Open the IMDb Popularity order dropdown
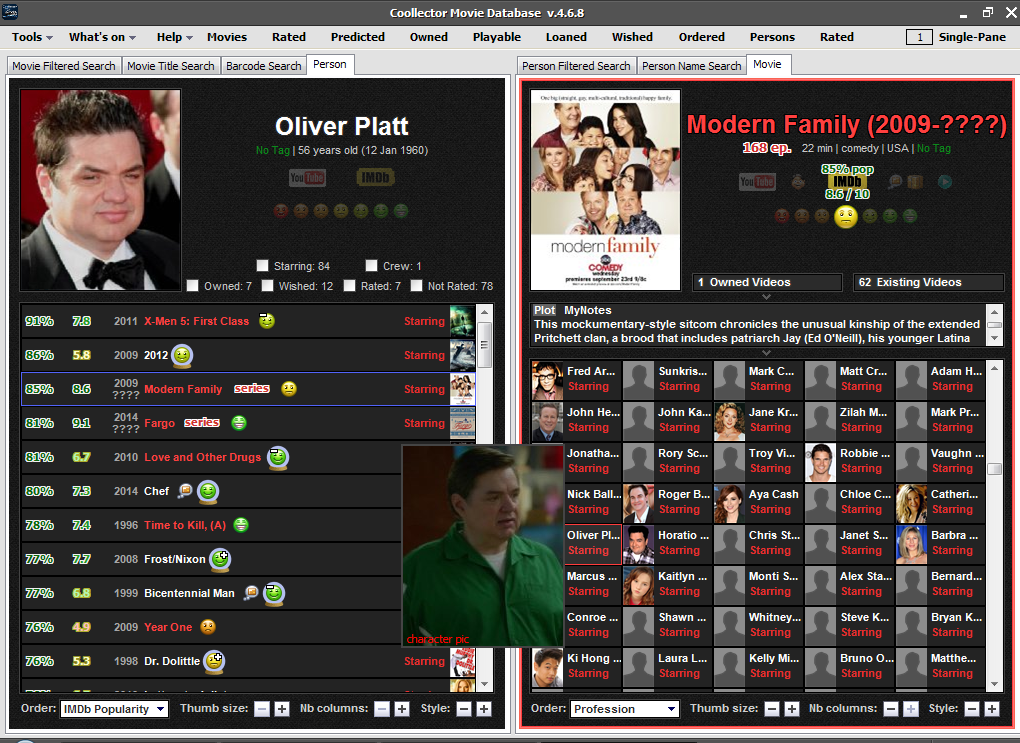The image size is (1020, 743). pos(114,709)
